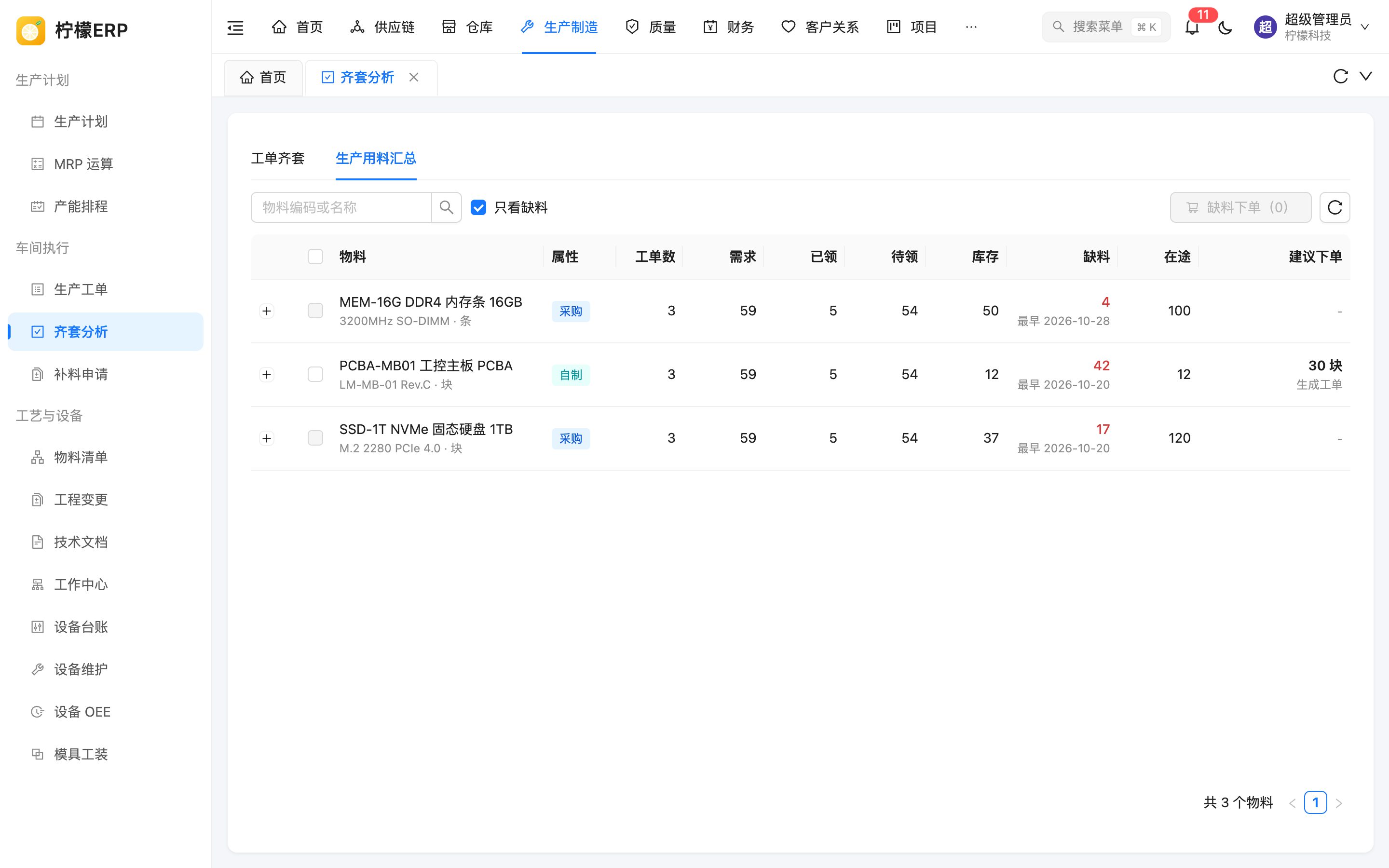Reload the current tab page icon
This screenshot has width=1389, height=868.
pyautogui.click(x=1340, y=76)
